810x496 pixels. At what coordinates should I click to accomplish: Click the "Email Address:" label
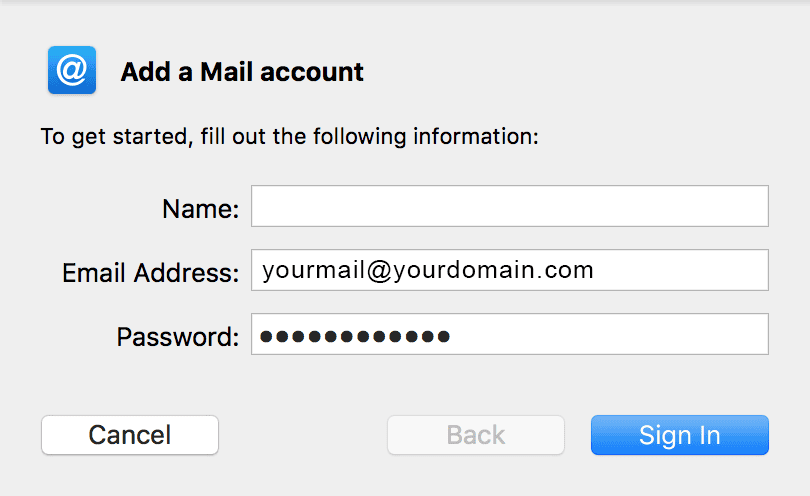point(150,273)
